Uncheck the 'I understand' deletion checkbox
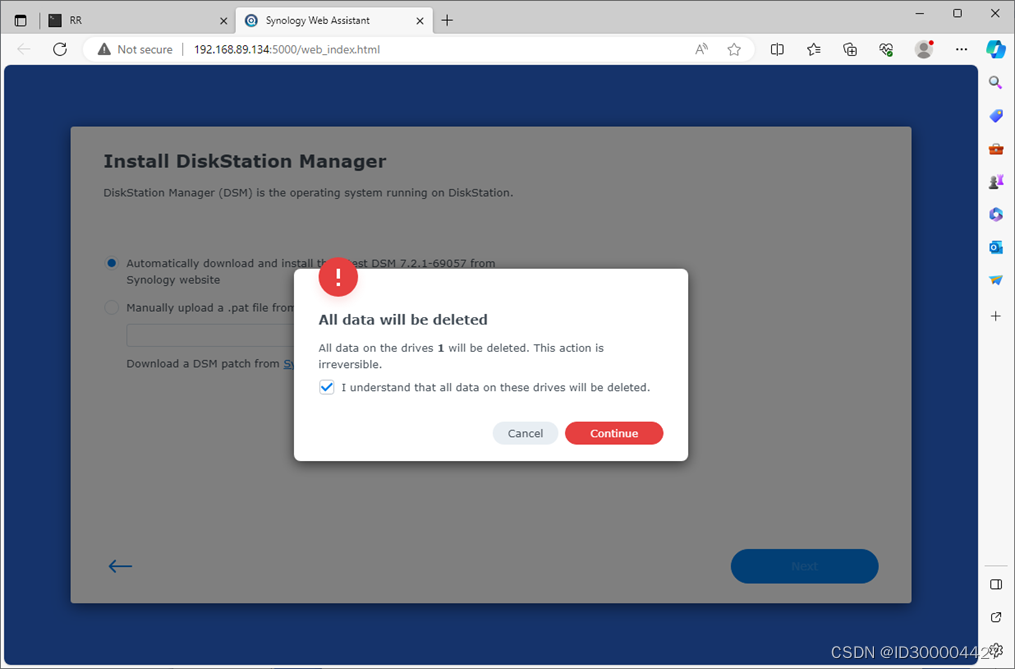The image size is (1015, 669). click(326, 387)
